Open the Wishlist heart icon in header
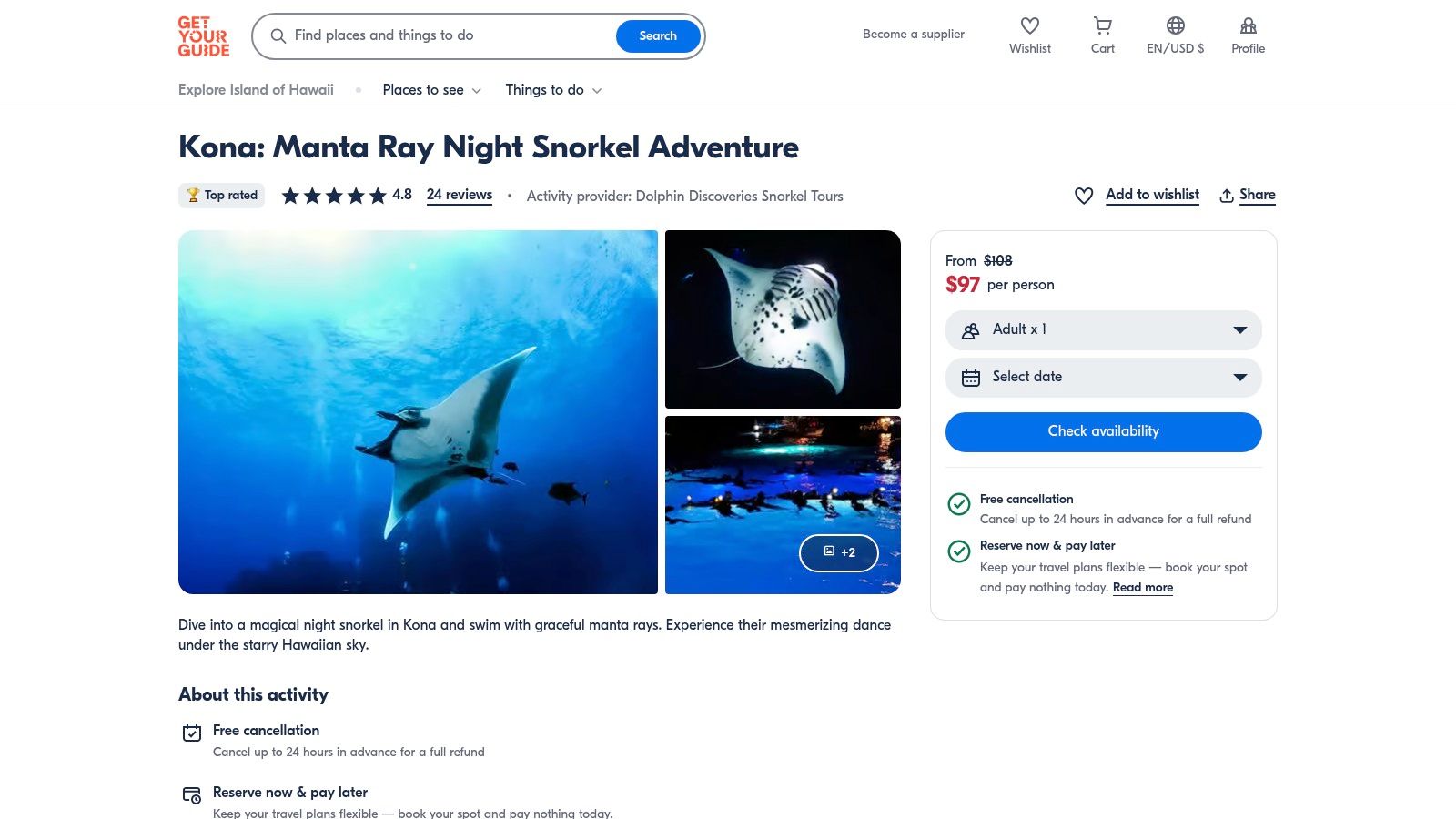 [1029, 26]
